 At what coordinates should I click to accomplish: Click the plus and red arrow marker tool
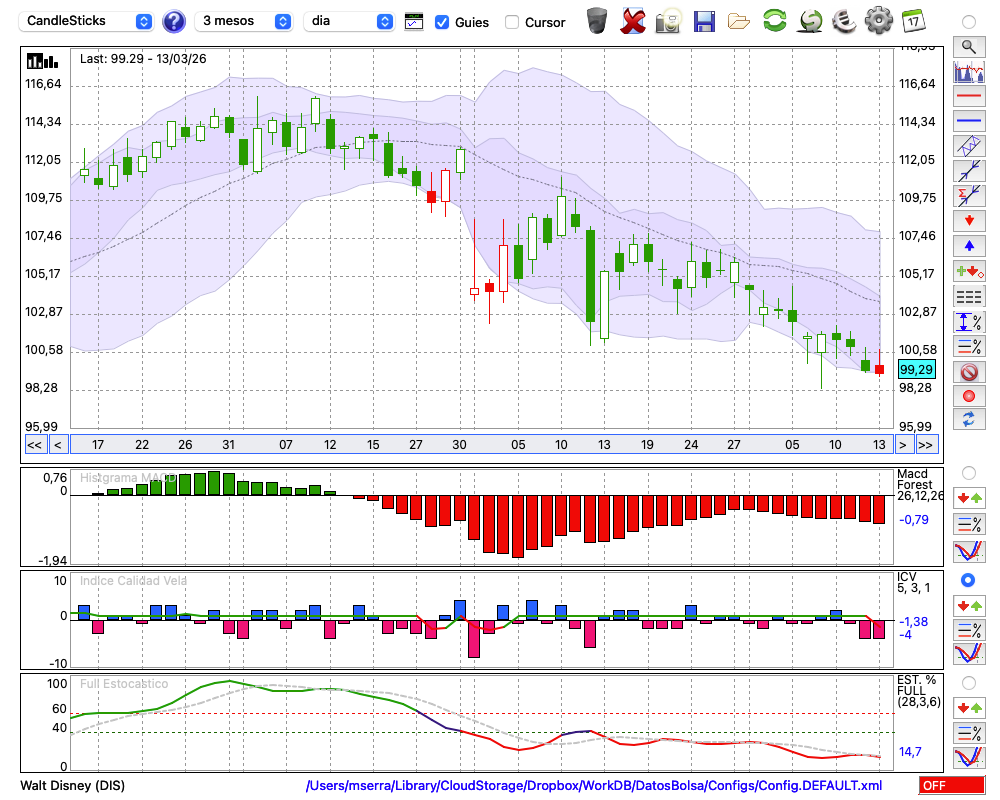[969, 272]
